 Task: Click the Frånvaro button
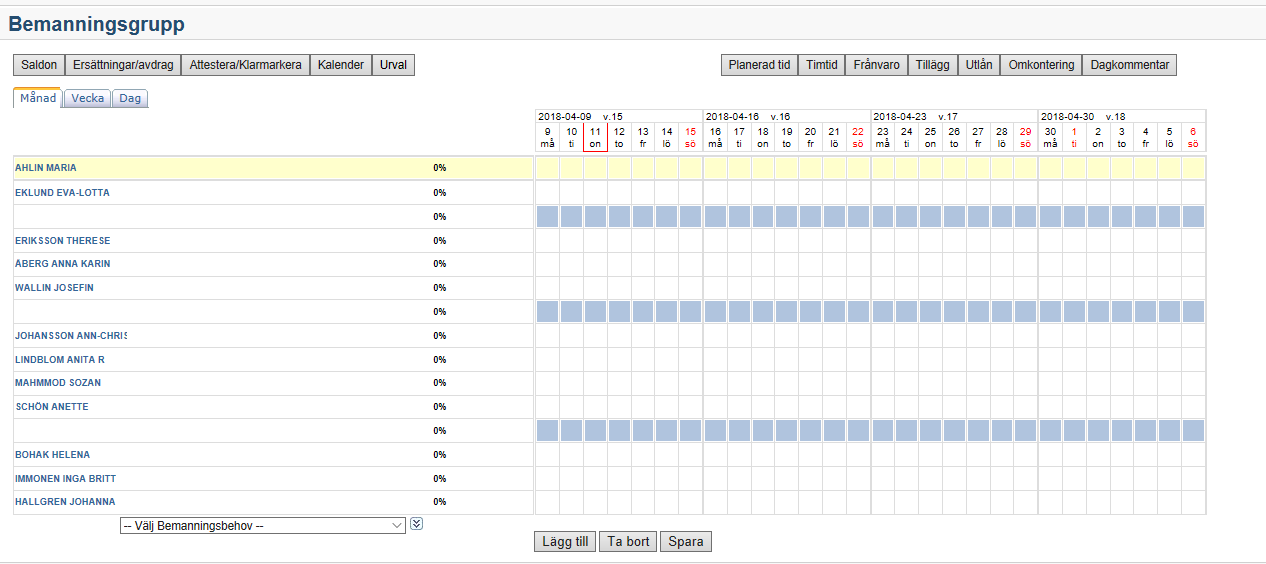[x=876, y=65]
